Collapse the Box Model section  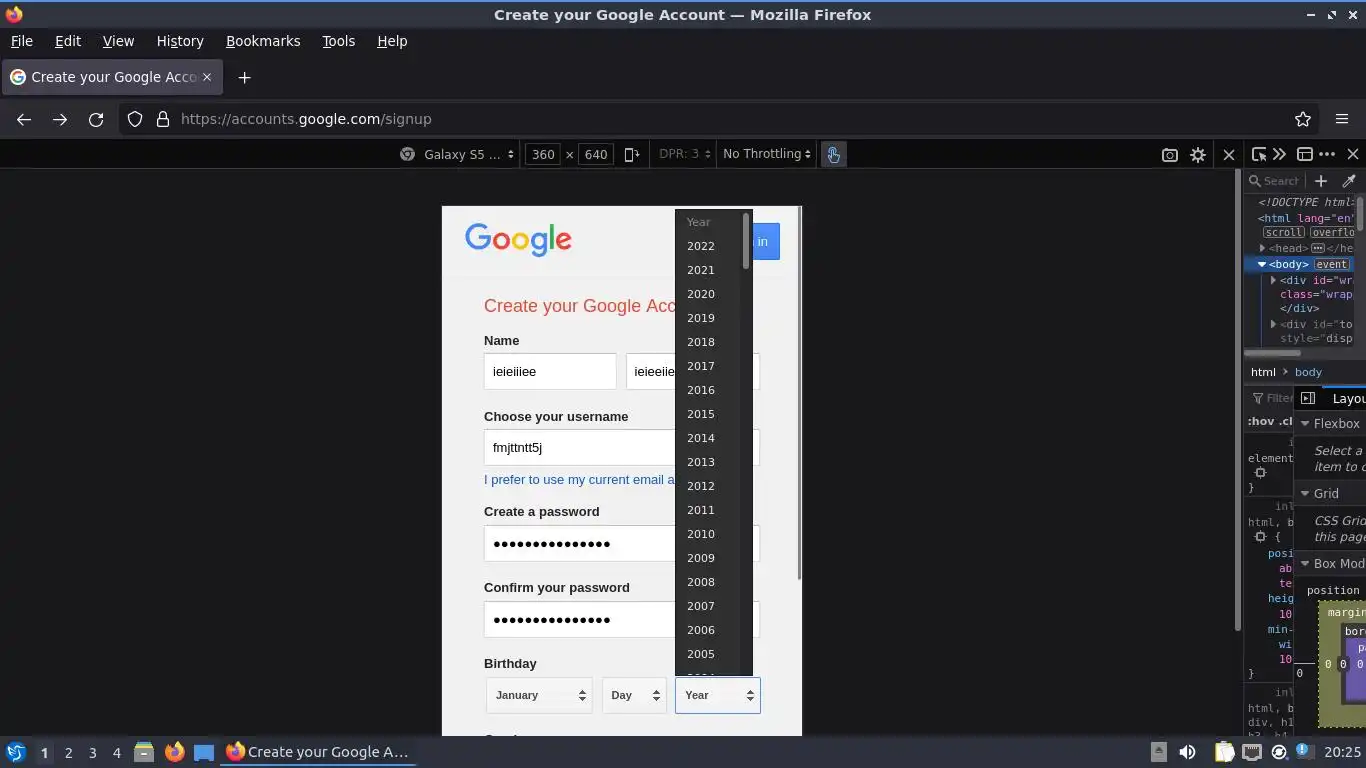[1305, 564]
